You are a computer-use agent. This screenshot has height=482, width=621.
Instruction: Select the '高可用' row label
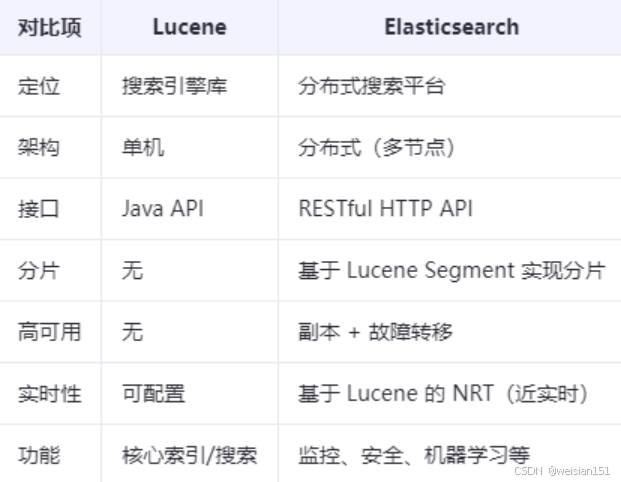(x=50, y=332)
